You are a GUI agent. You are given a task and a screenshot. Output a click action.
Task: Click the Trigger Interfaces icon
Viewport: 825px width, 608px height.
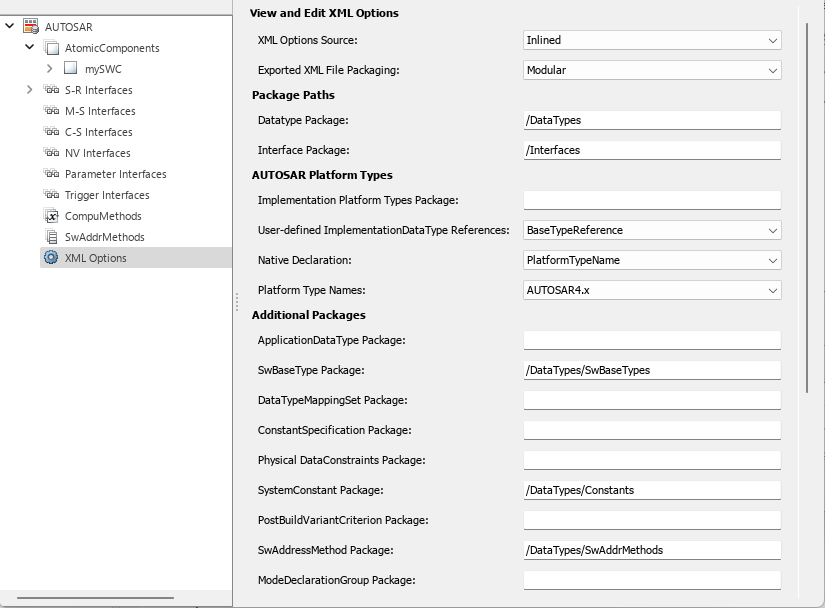pos(52,195)
